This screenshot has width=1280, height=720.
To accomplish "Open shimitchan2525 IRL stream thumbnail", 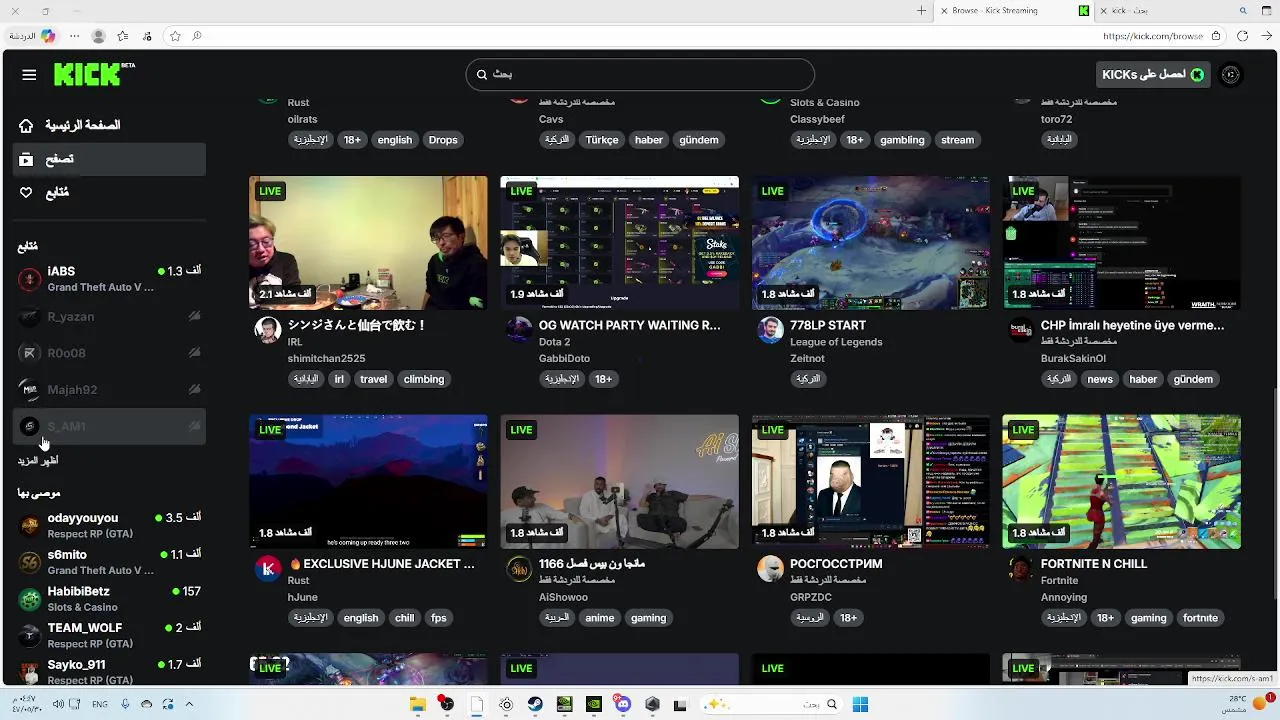I will [368, 243].
